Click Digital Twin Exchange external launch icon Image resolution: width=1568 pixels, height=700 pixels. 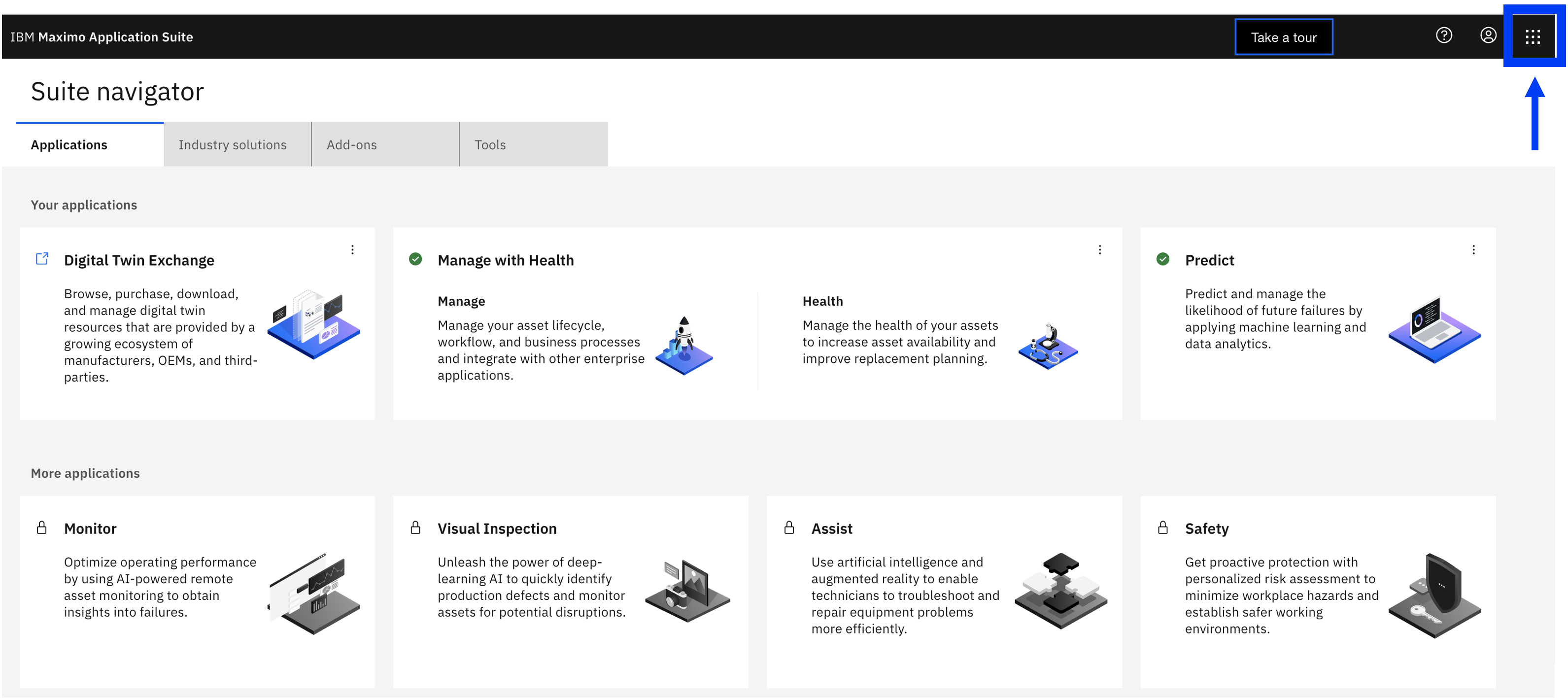point(42,259)
